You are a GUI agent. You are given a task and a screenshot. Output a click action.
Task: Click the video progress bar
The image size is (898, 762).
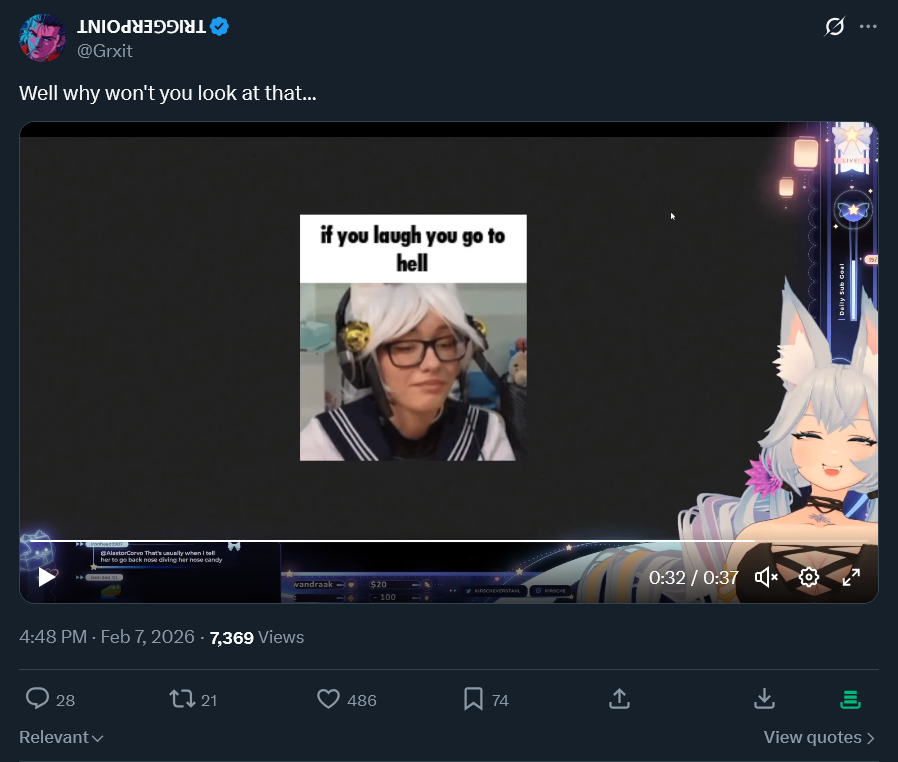tap(448, 540)
